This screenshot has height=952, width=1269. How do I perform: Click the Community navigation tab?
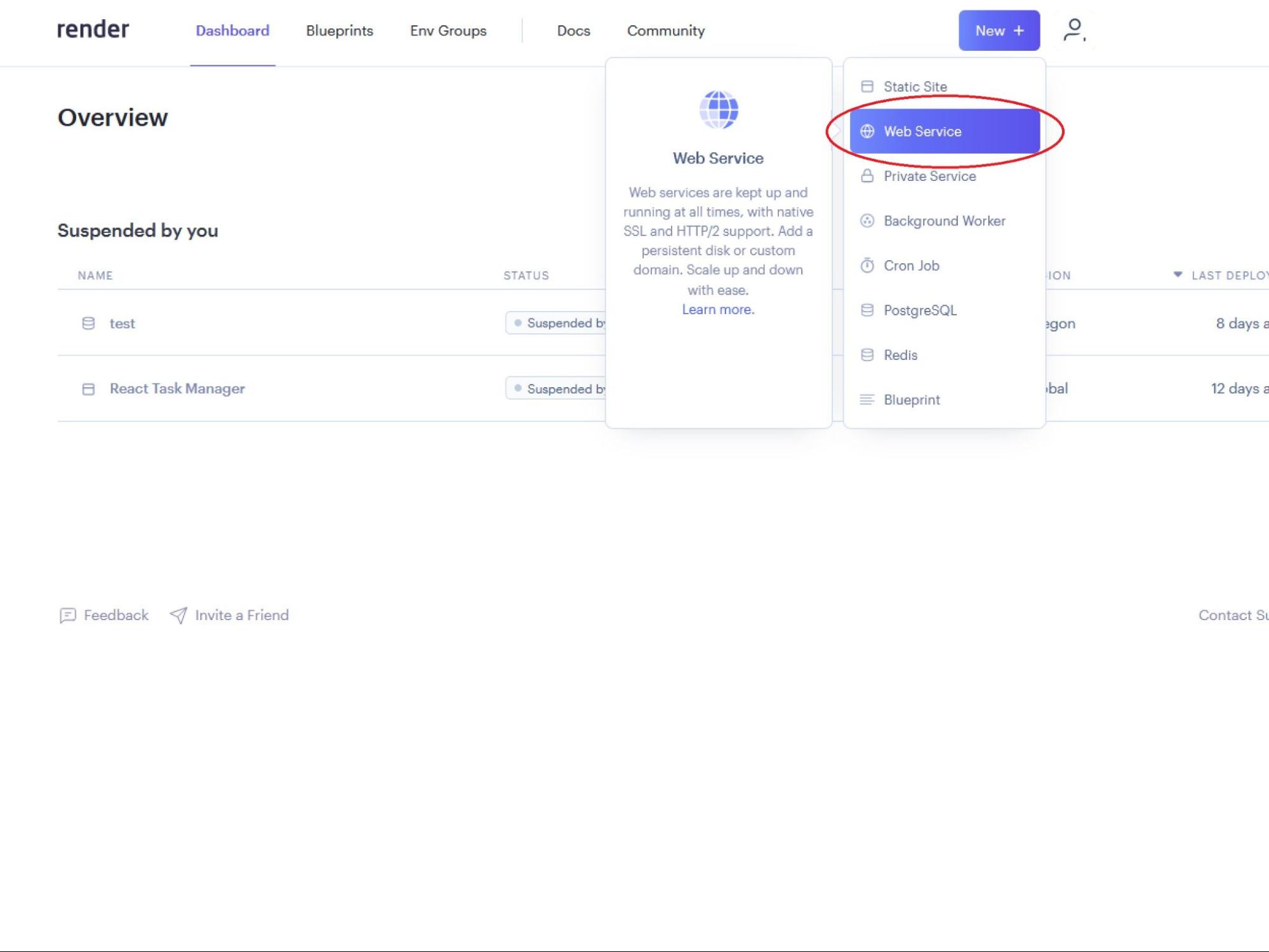point(666,30)
